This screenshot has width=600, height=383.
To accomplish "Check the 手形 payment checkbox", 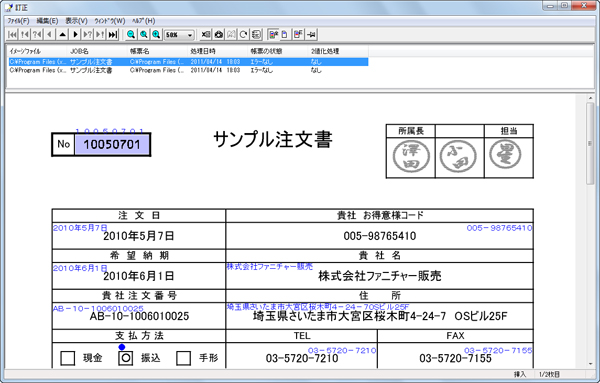I will coord(183,358).
